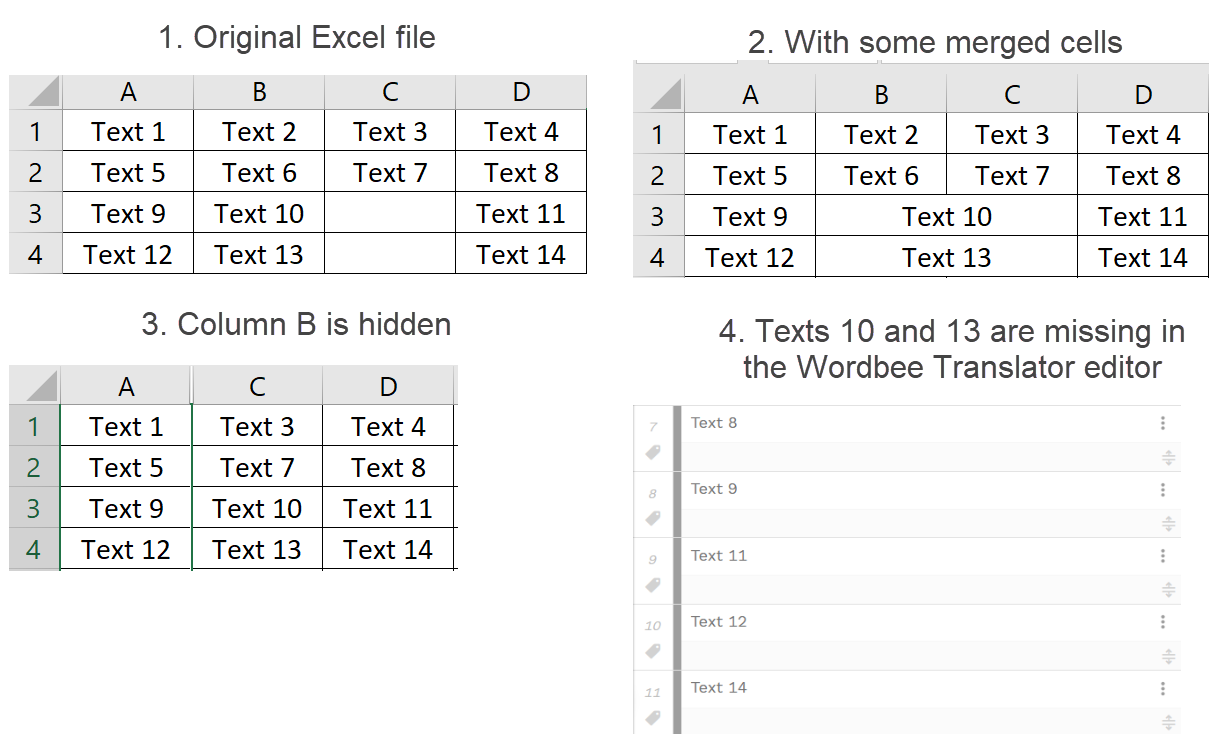Open the three-dot menu for Text 12 segment
Image resolution: width=1213 pixels, height=753 pixels.
[1163, 621]
